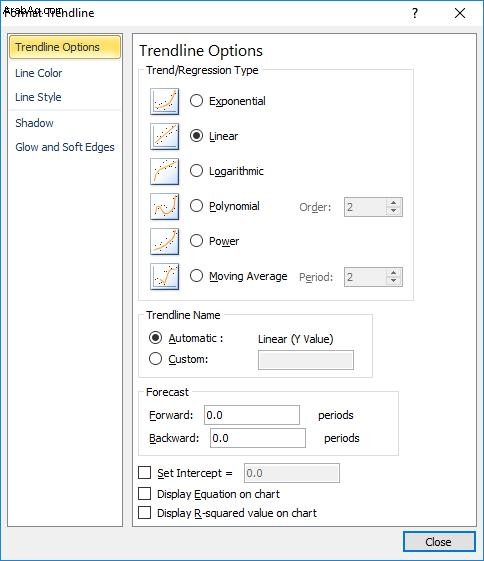484x561 pixels.
Task: Click the Power trendline chart icon
Action: coord(165,242)
